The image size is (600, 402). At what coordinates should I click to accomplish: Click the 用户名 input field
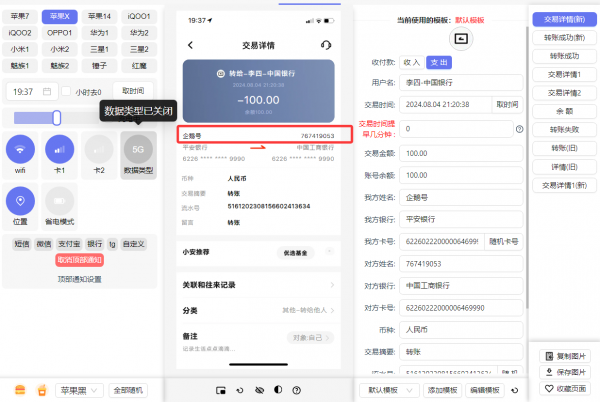click(461, 83)
